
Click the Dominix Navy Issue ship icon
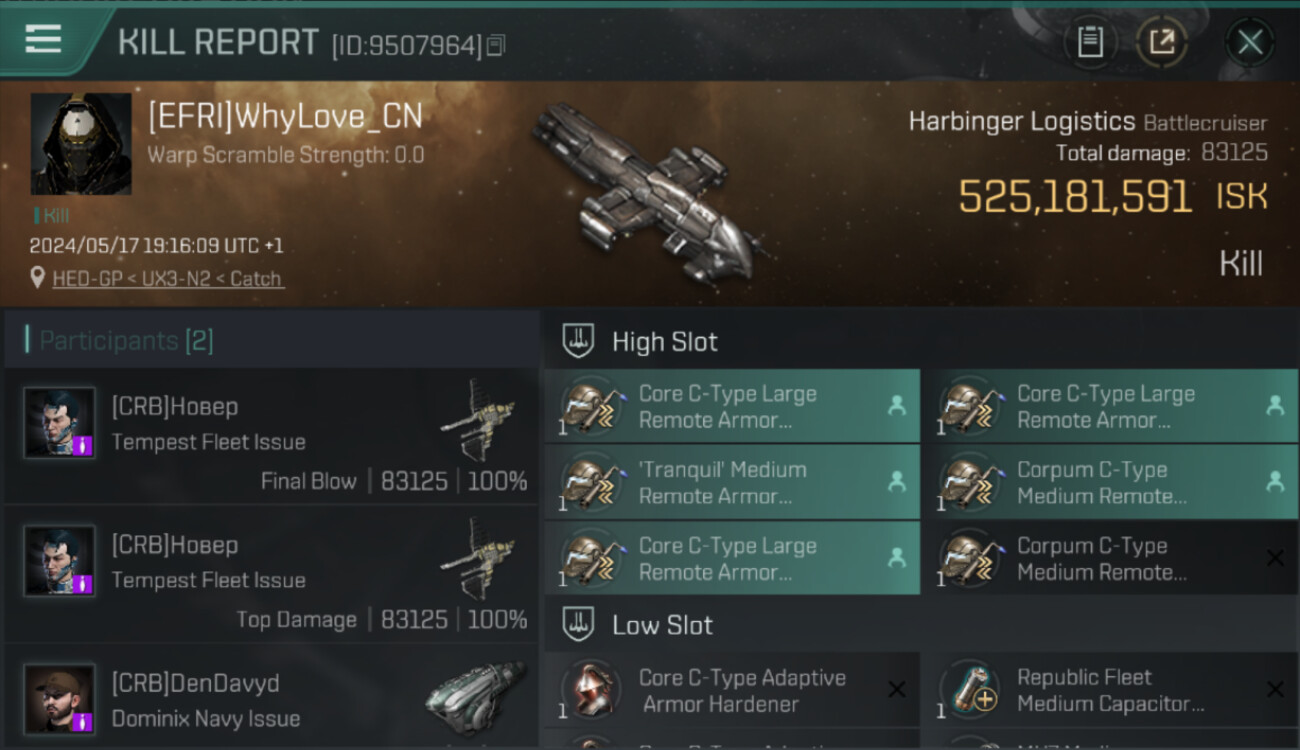(x=475, y=697)
